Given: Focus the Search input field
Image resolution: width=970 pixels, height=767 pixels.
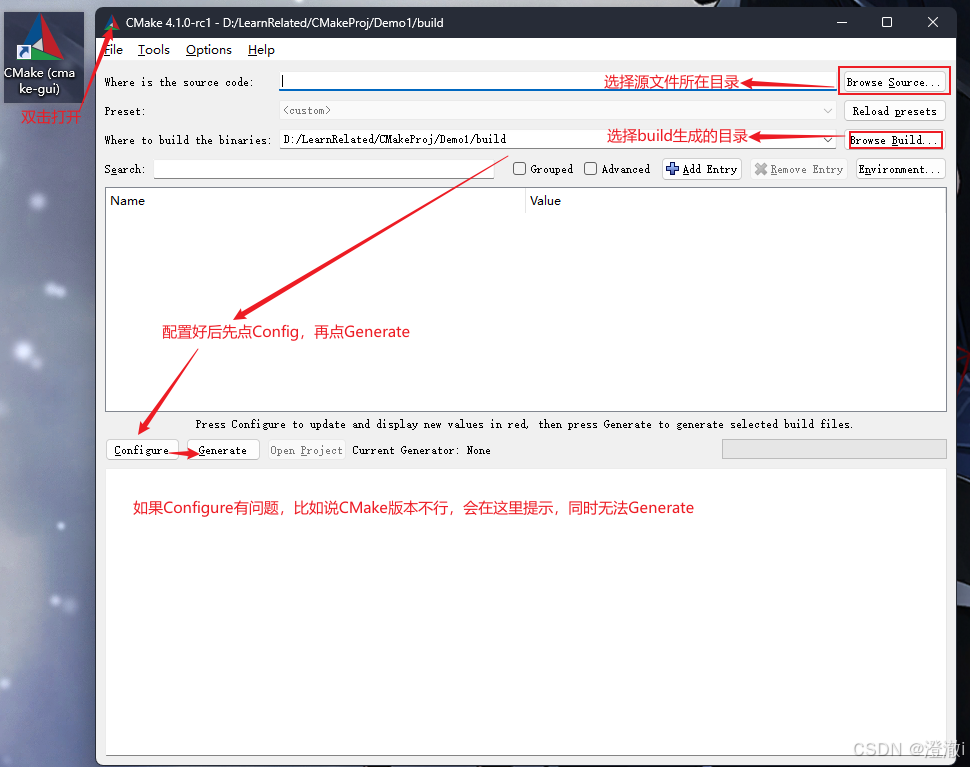Looking at the screenshot, I should pyautogui.click(x=324, y=169).
